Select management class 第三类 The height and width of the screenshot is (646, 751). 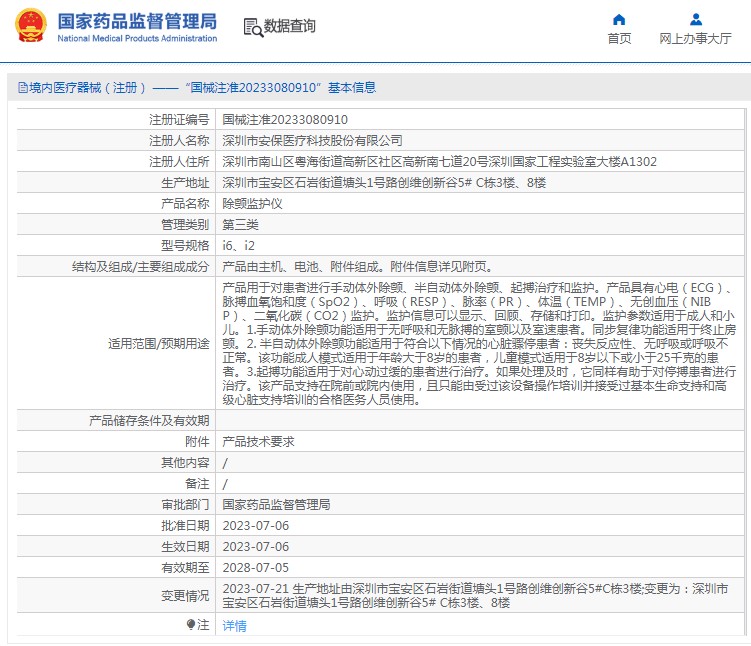coord(240,225)
